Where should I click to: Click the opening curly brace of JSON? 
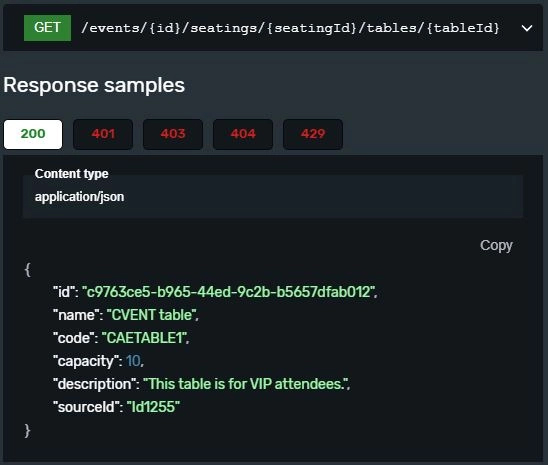point(28,270)
